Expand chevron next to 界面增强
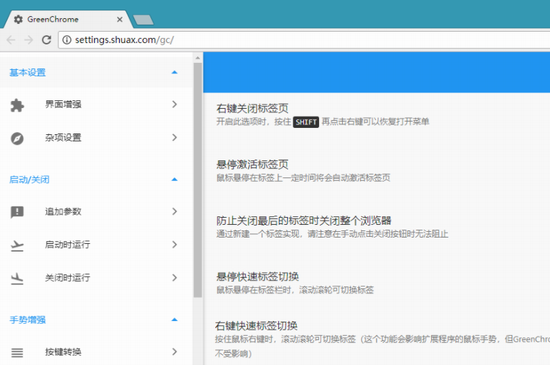This screenshot has width=550, height=365. [x=175, y=104]
